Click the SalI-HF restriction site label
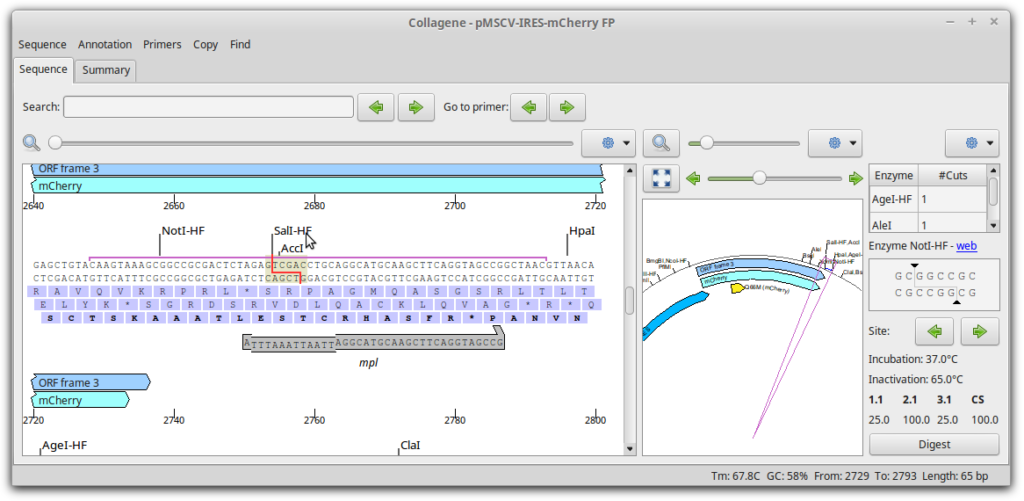Image resolution: width=1024 pixels, height=501 pixels. [x=293, y=231]
